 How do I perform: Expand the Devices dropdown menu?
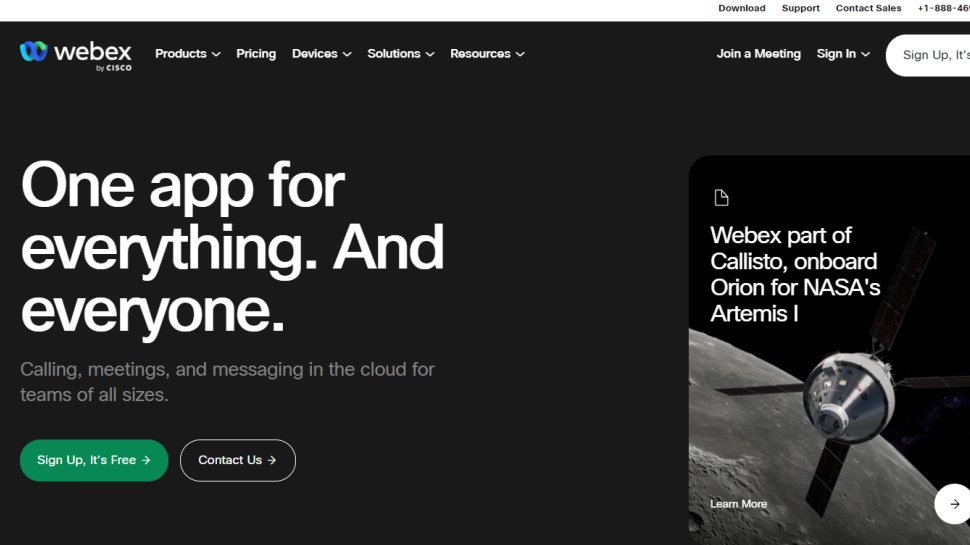tap(322, 54)
